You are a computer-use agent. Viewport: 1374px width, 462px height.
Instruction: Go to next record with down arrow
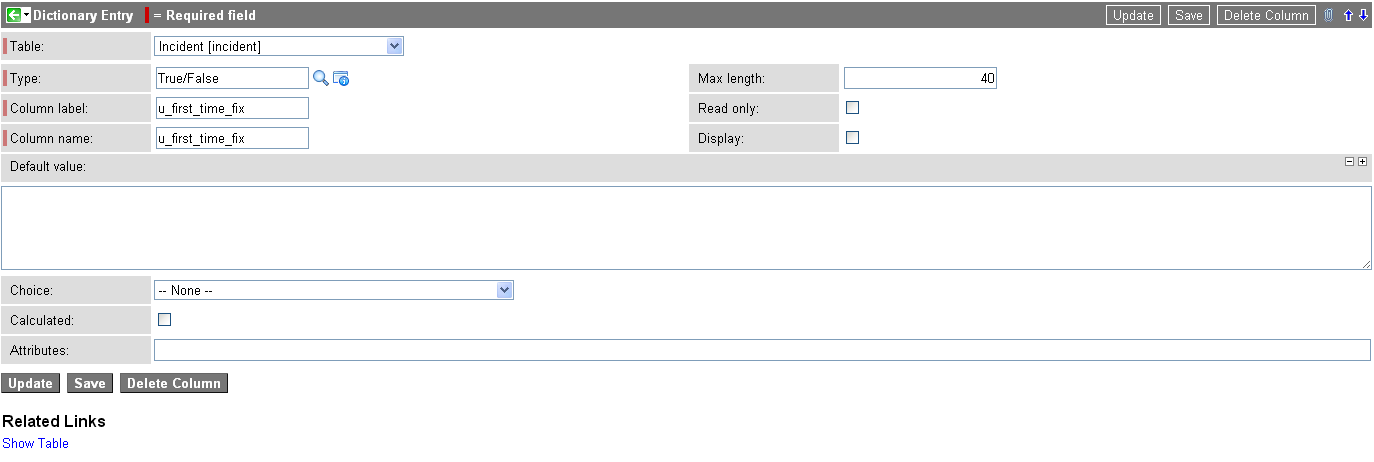click(x=1363, y=15)
